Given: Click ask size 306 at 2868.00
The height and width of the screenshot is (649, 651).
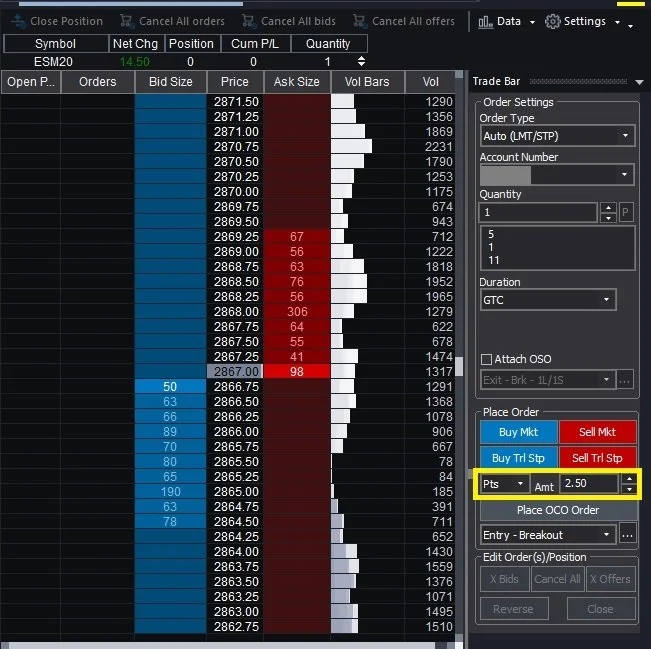Looking at the screenshot, I should tap(297, 311).
